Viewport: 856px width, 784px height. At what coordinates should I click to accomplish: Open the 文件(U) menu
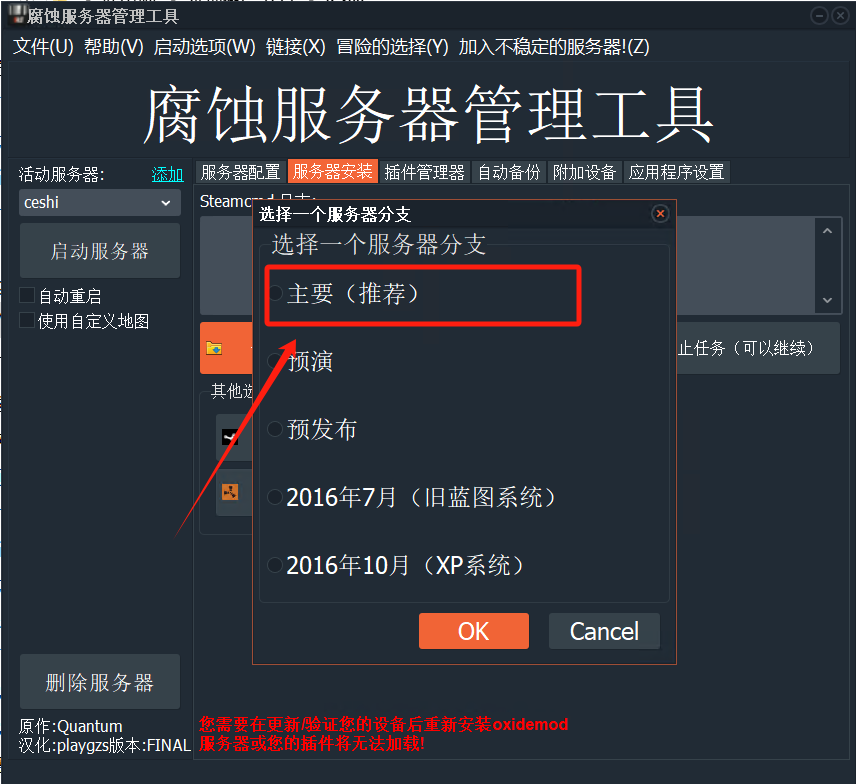(x=43, y=47)
